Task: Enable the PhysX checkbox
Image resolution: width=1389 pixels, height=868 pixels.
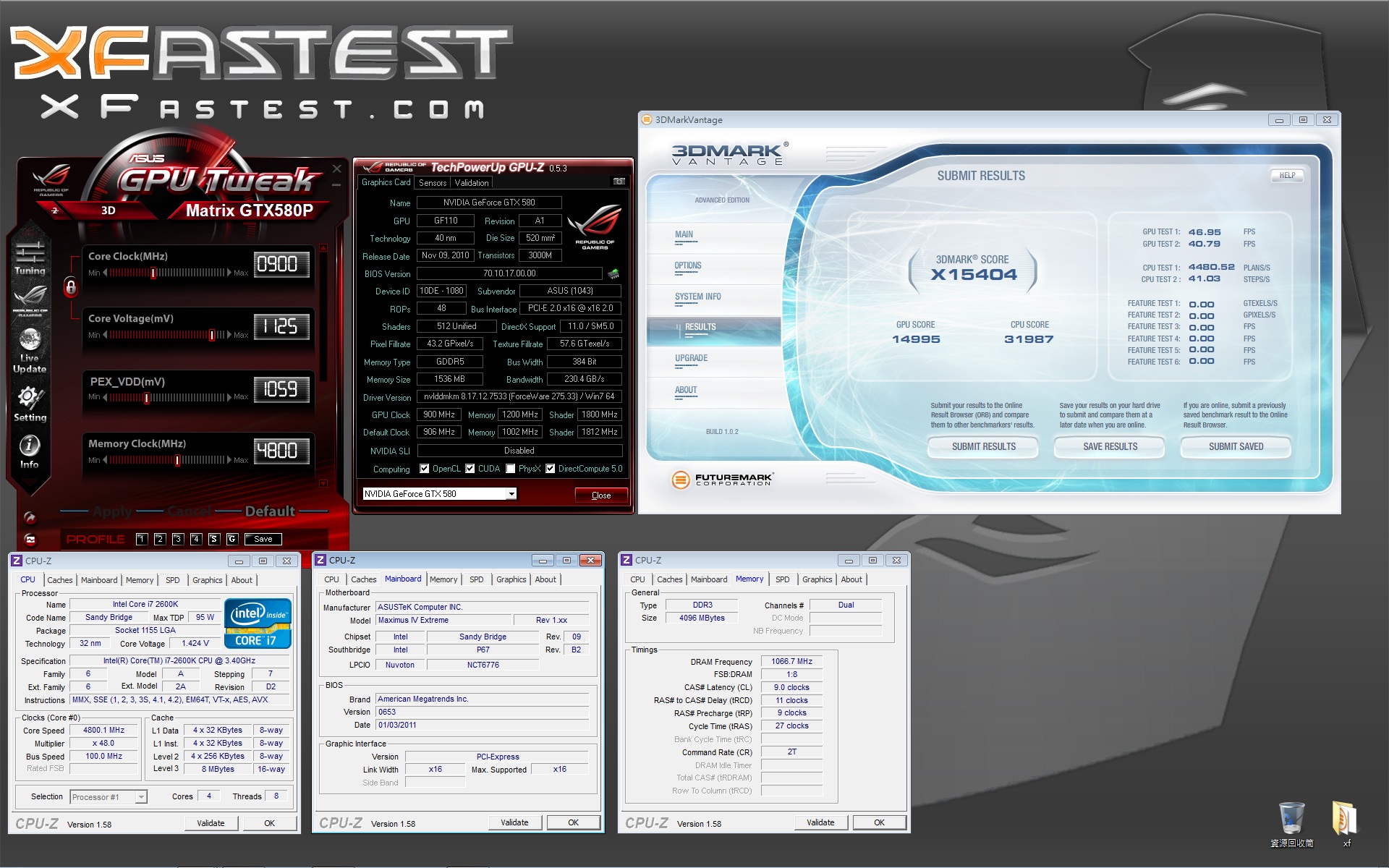Action: (511, 469)
